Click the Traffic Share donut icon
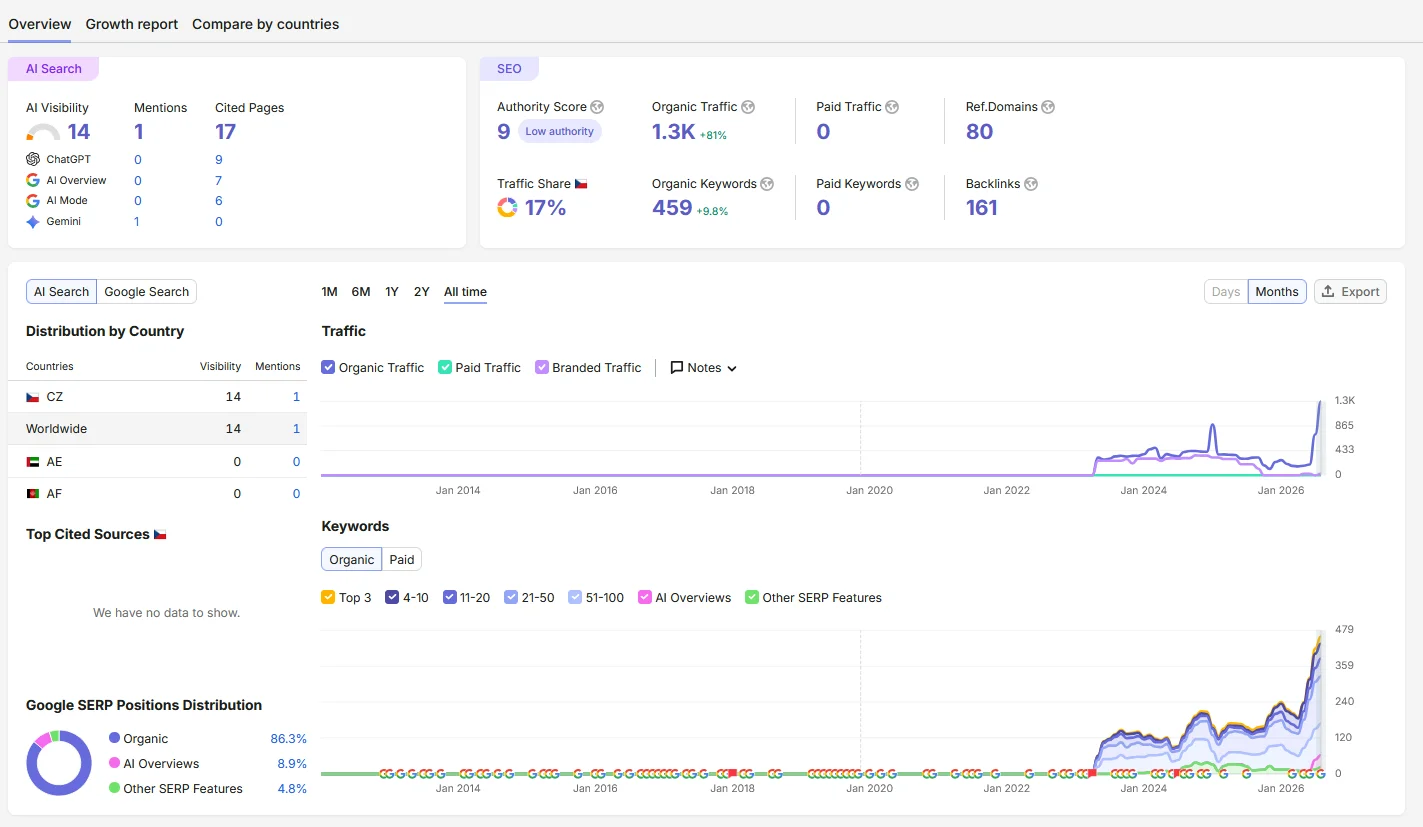 507,207
